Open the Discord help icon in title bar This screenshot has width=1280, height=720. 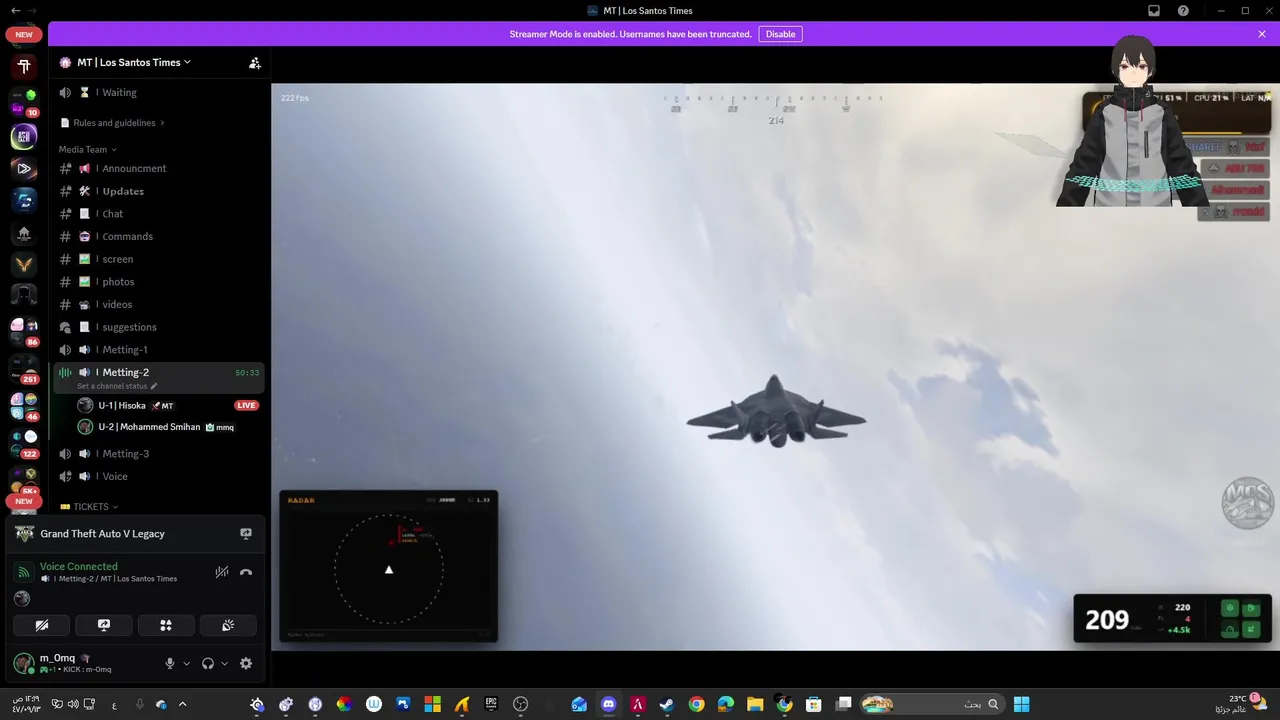point(1184,11)
